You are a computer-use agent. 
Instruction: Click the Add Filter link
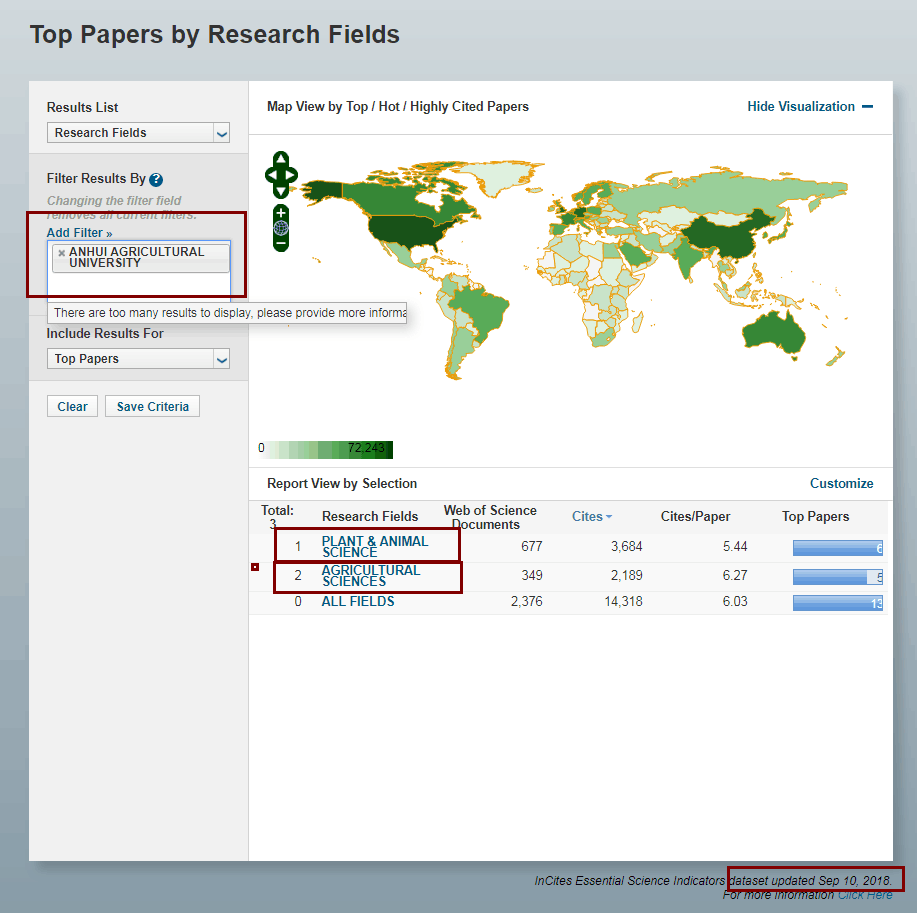(79, 233)
